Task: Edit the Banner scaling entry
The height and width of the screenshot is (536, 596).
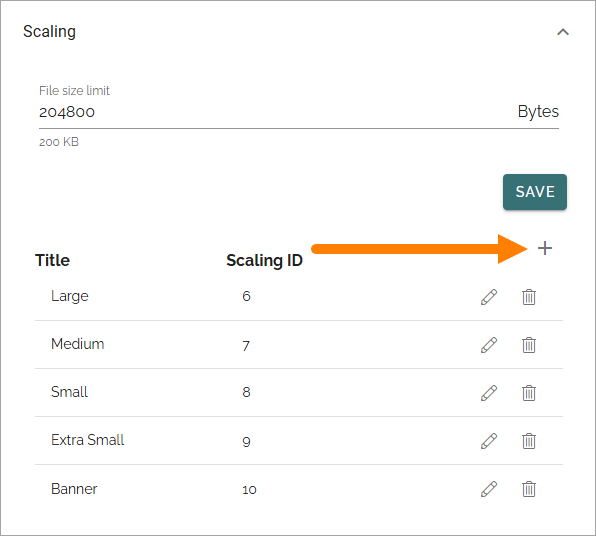Action: click(x=489, y=489)
